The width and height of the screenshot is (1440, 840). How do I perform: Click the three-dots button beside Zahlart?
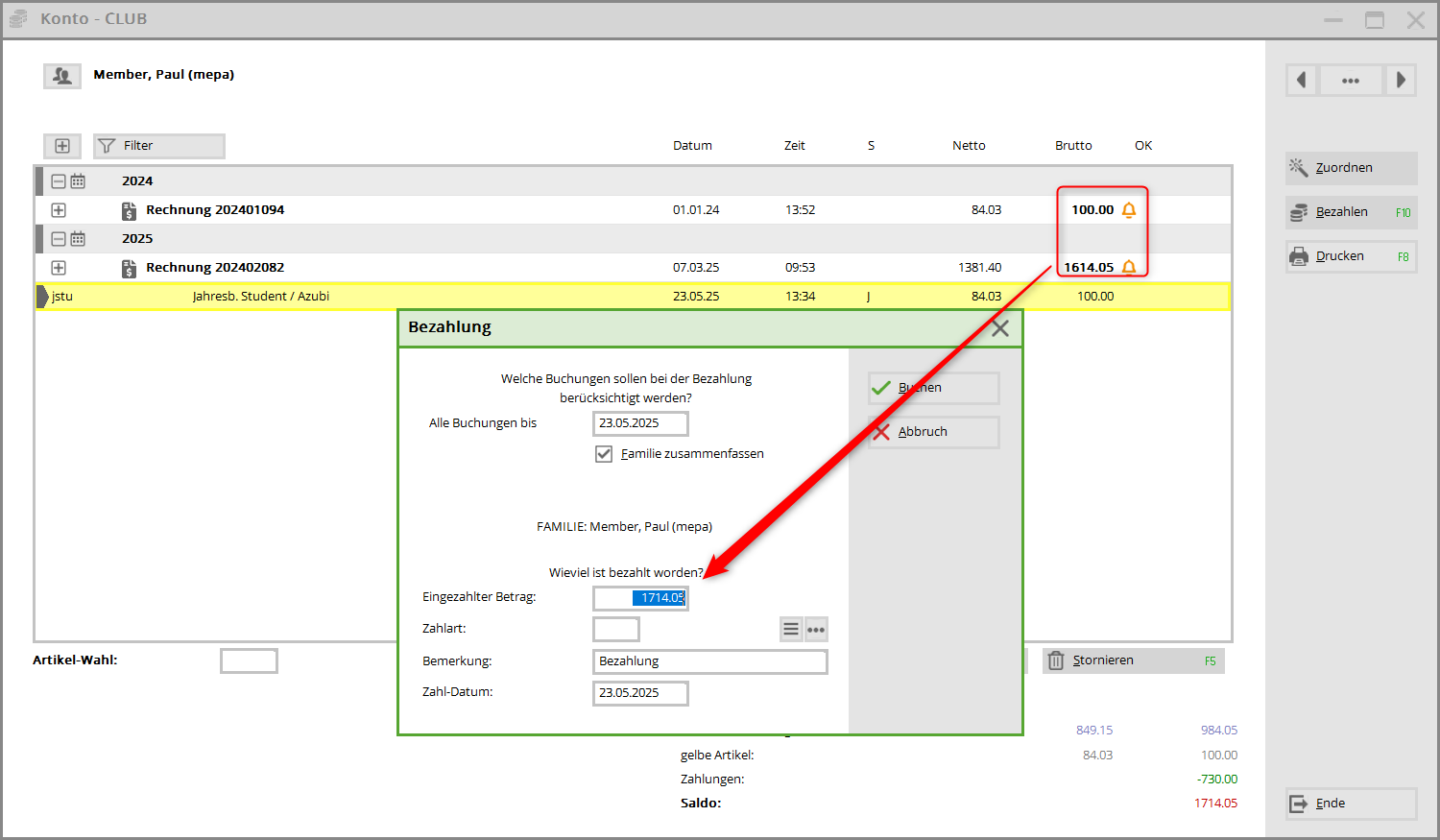point(816,630)
